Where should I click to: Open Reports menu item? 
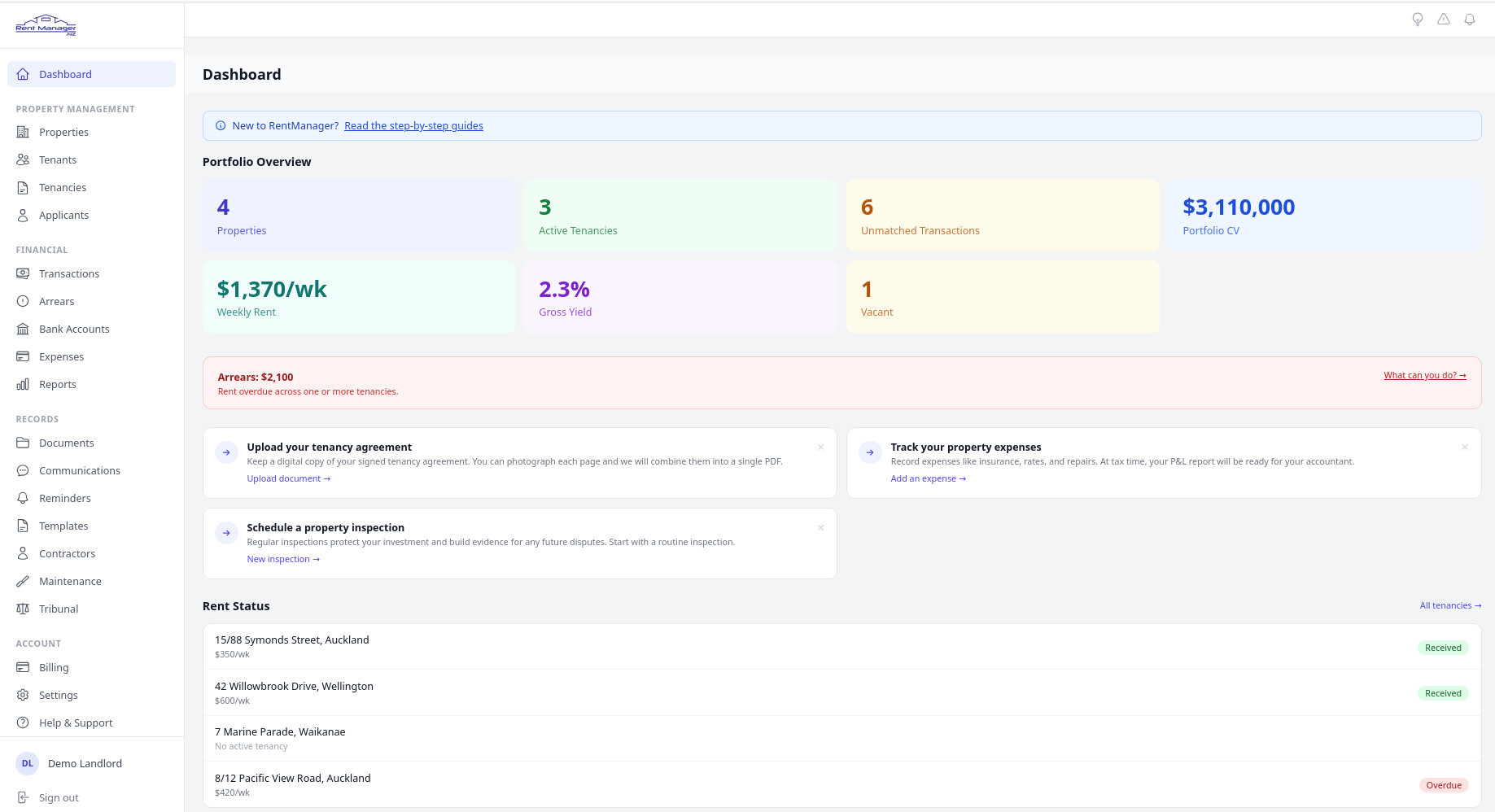coord(91,384)
